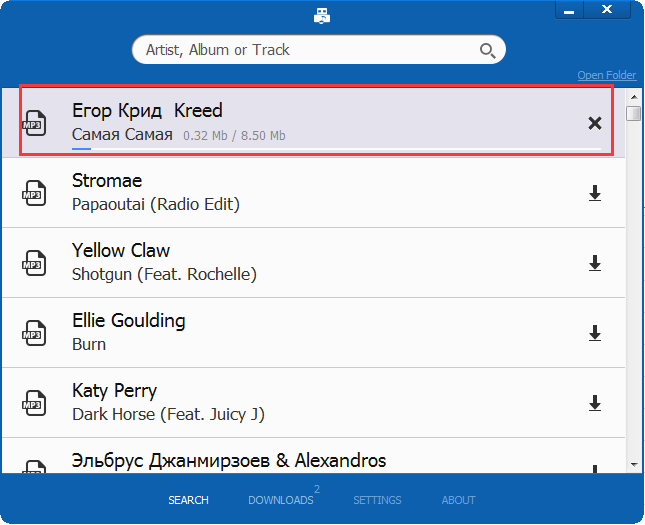The image size is (645, 525).
Task: Open the Settings tab
Action: click(377, 500)
